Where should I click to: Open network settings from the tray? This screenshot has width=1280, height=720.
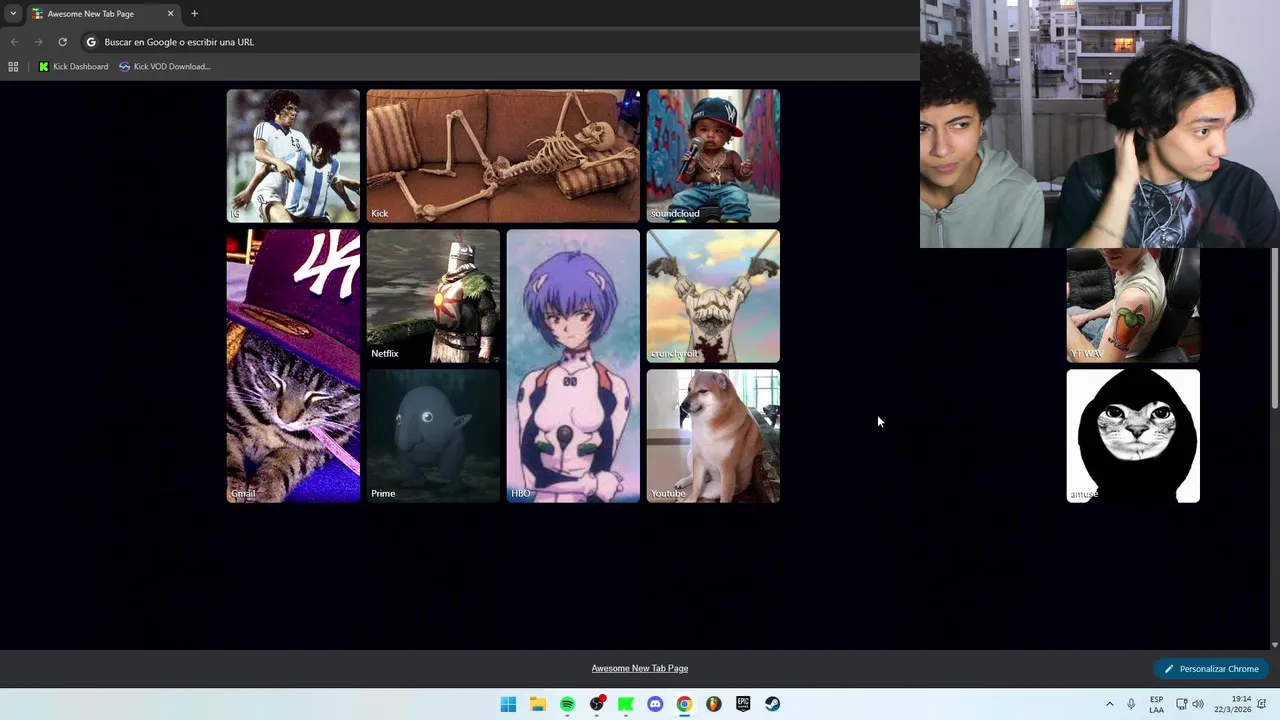pyautogui.click(x=1181, y=704)
